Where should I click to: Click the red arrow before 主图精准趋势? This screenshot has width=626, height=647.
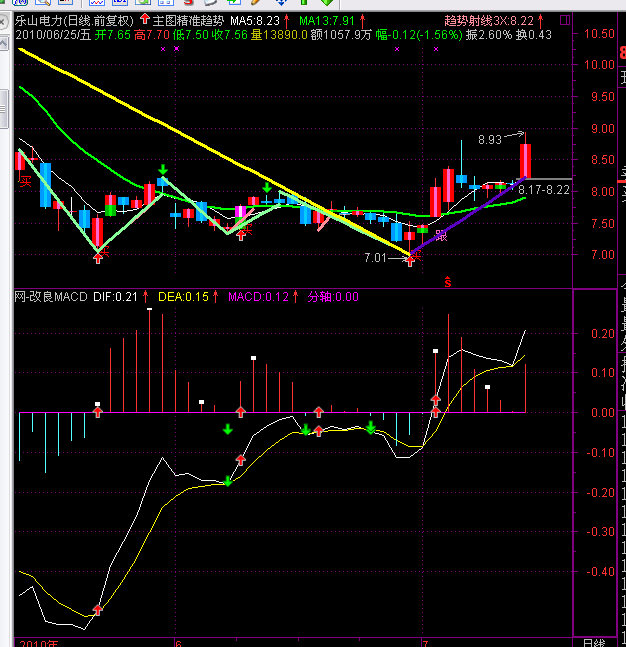pos(144,19)
